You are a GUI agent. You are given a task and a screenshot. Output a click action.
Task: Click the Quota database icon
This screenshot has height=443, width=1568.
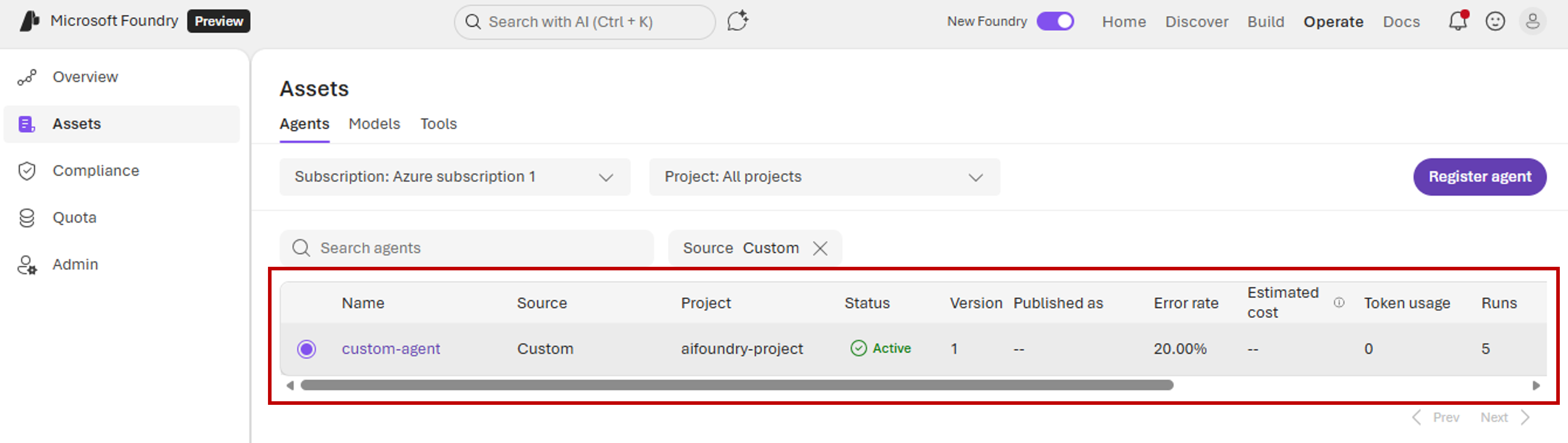click(x=27, y=218)
